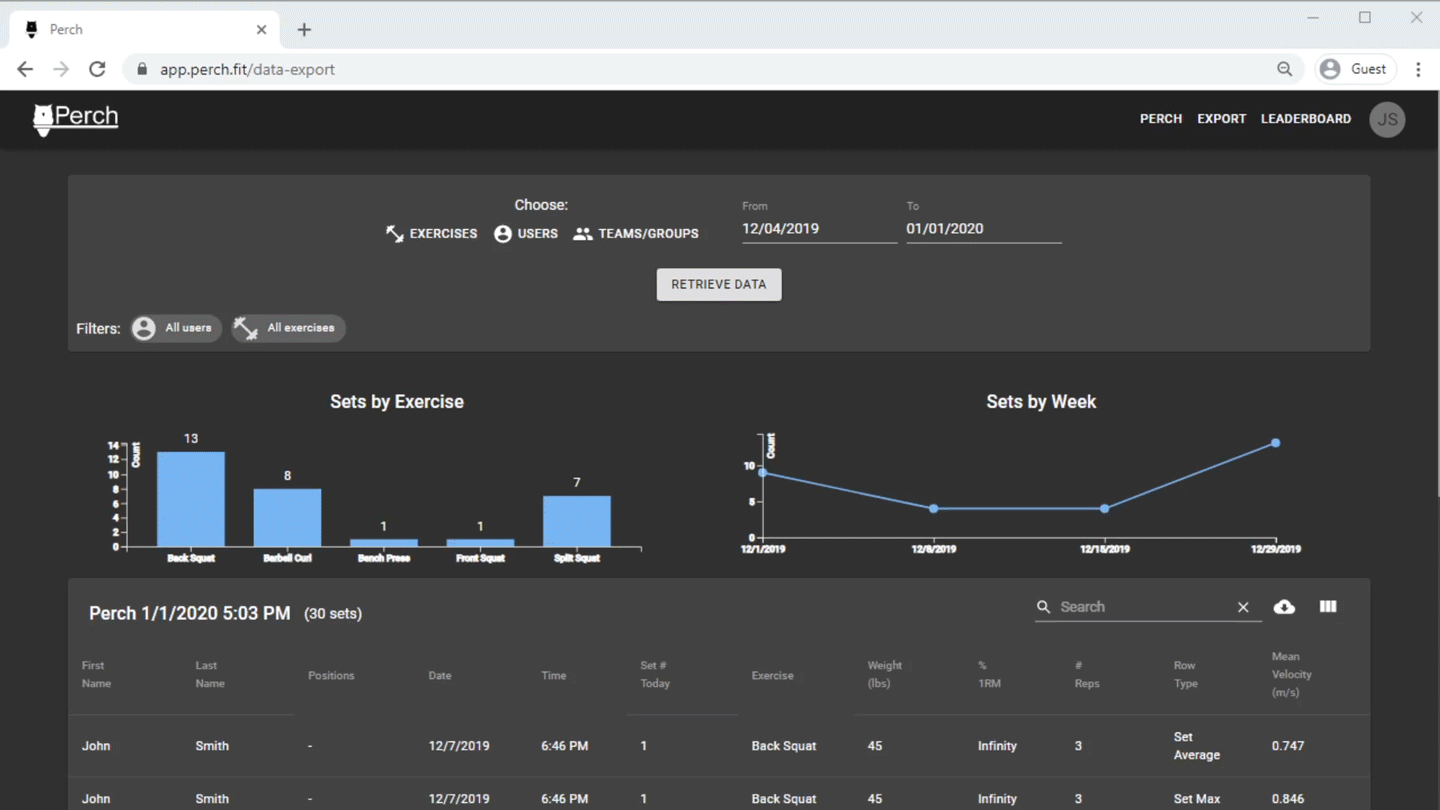This screenshot has height=810, width=1440.
Task: Go back in the browser
Action: coord(25,69)
